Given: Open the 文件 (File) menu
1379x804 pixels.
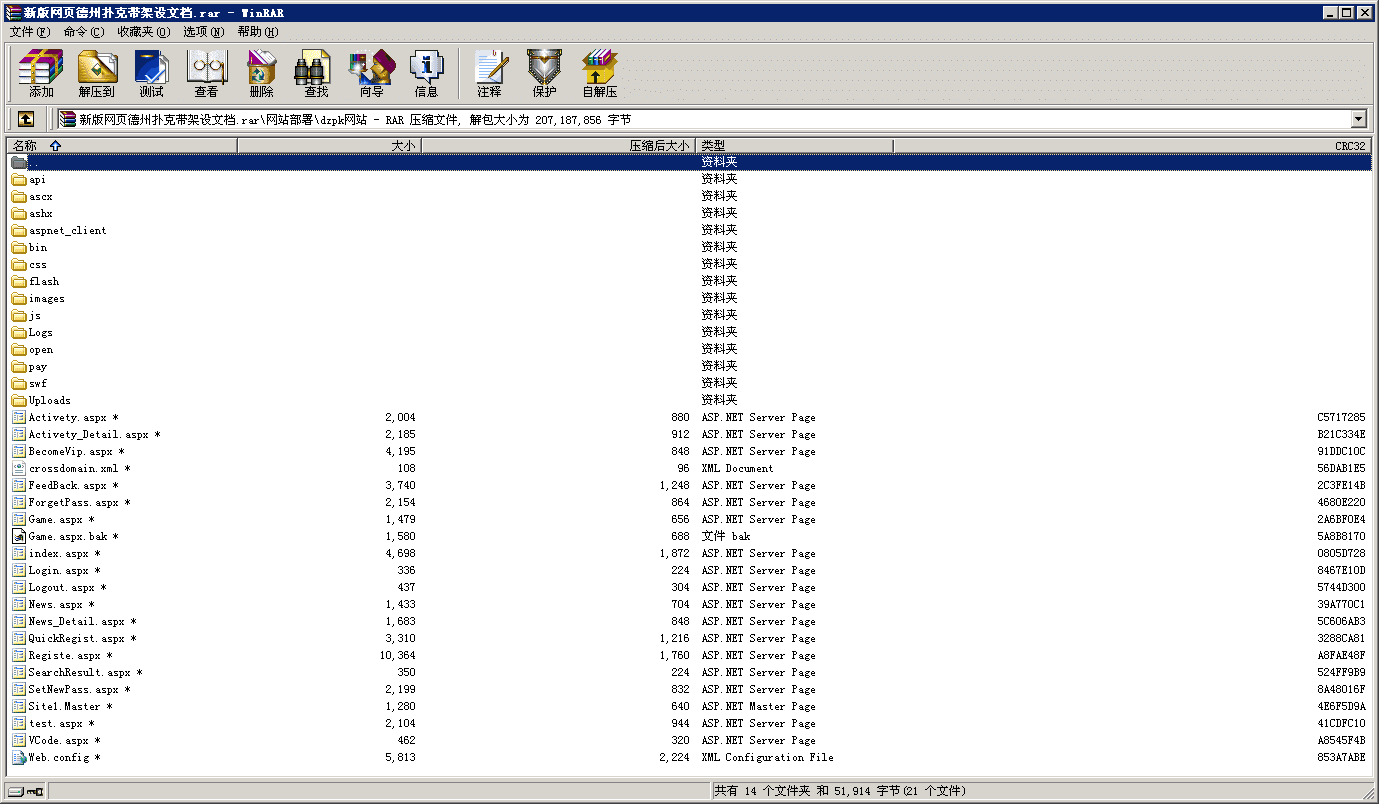Looking at the screenshot, I should point(29,32).
